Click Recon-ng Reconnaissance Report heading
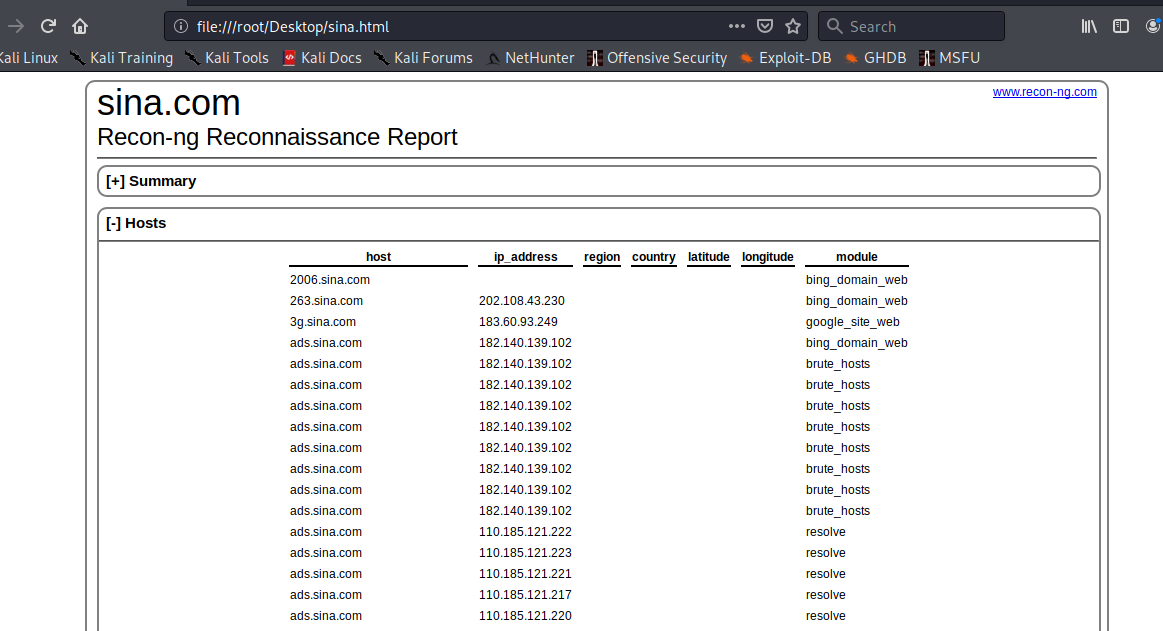 tap(277, 137)
